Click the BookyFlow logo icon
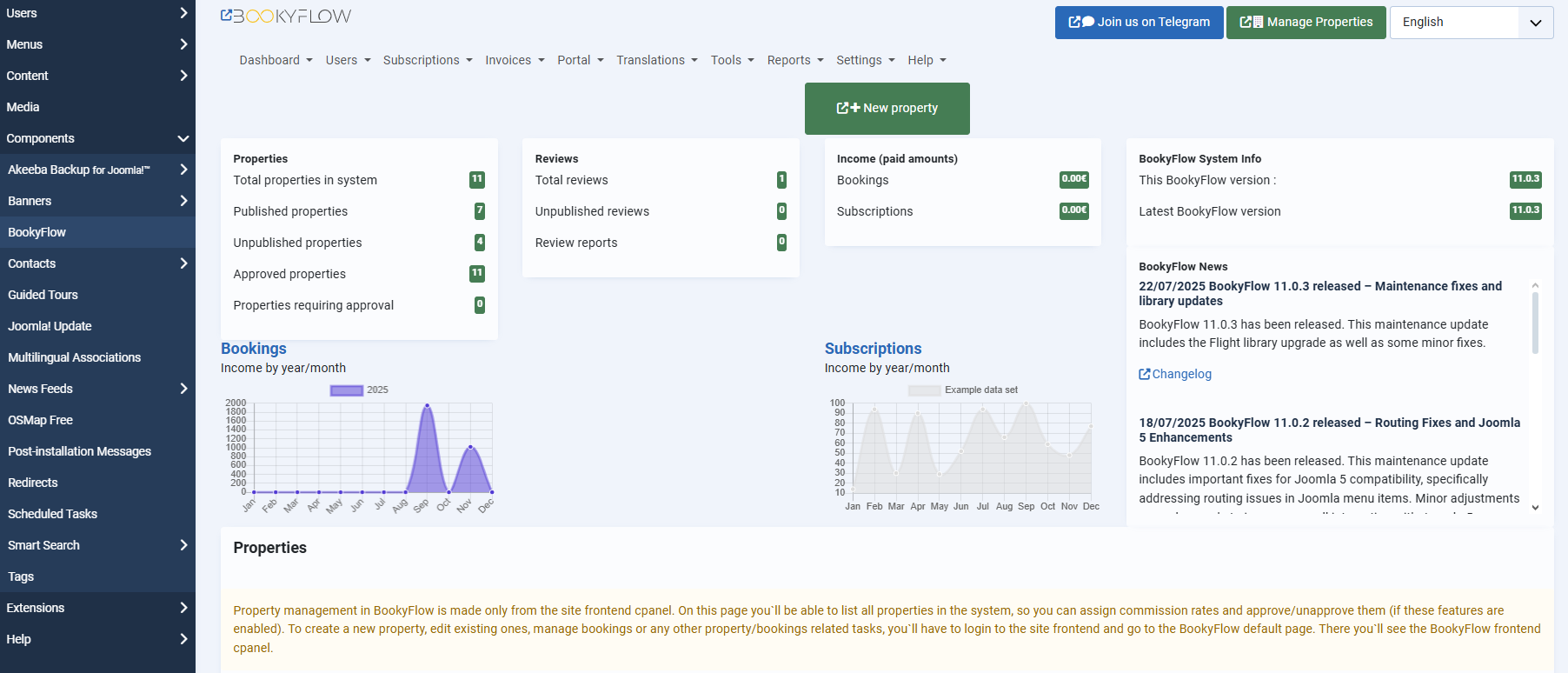Image resolution: width=1568 pixels, height=673 pixels. coord(227,16)
